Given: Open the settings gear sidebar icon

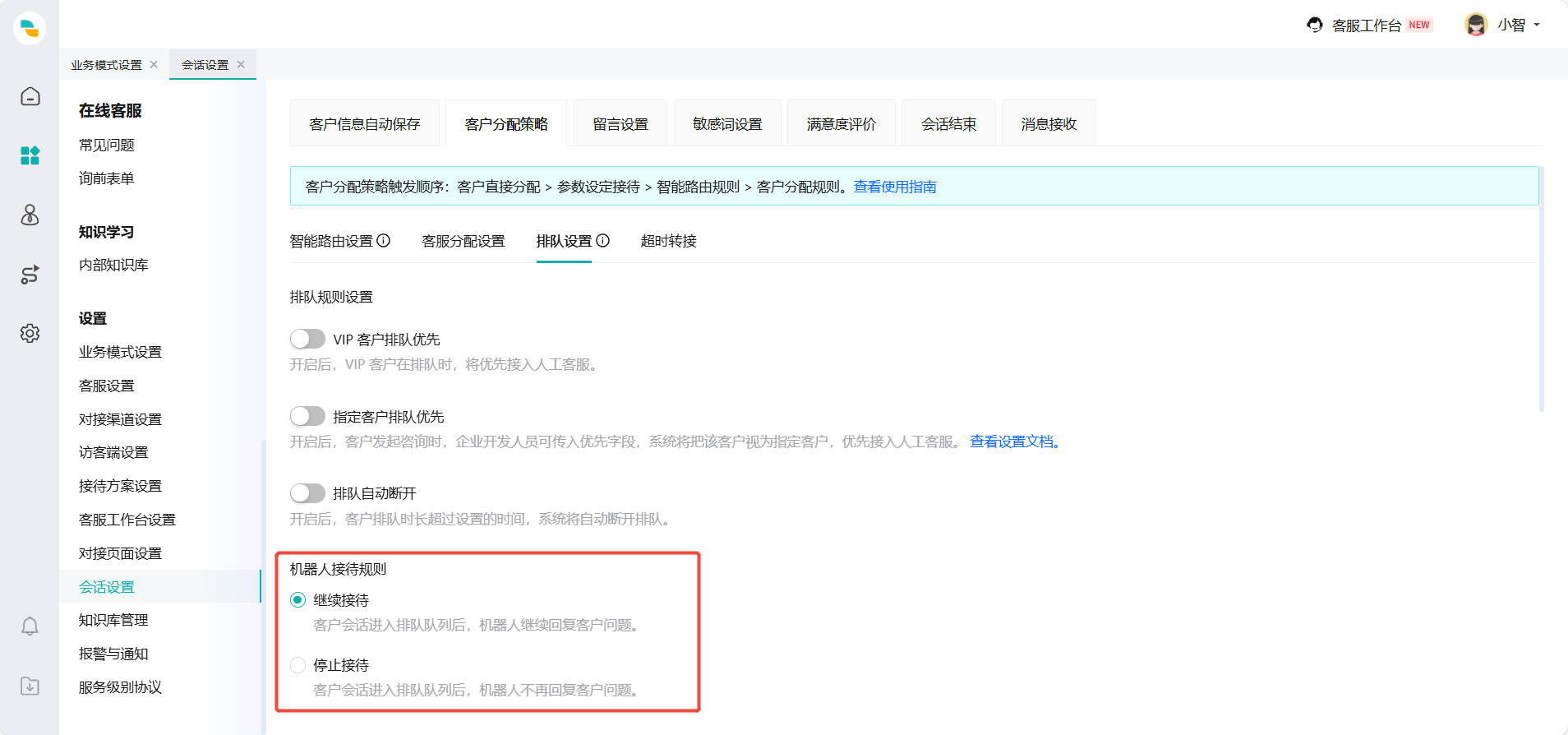Looking at the screenshot, I should (30, 333).
